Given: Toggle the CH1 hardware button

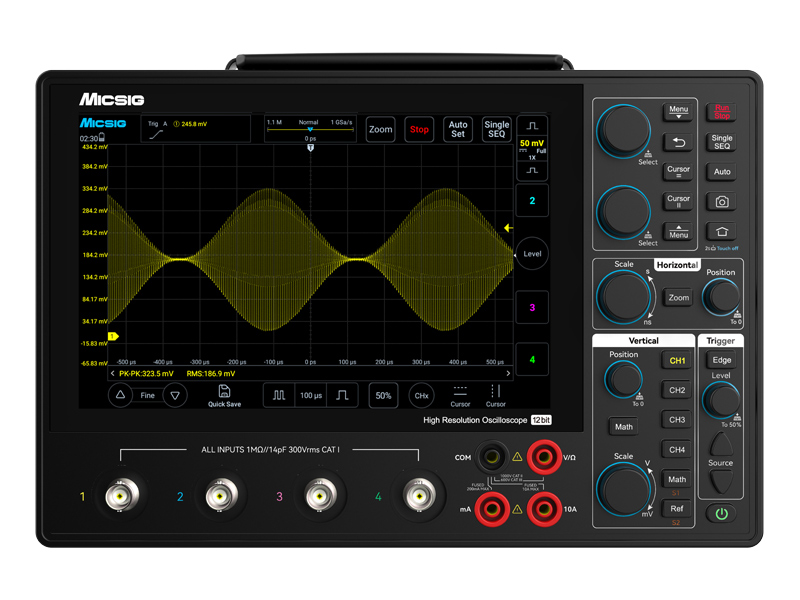Looking at the screenshot, I should [x=677, y=361].
